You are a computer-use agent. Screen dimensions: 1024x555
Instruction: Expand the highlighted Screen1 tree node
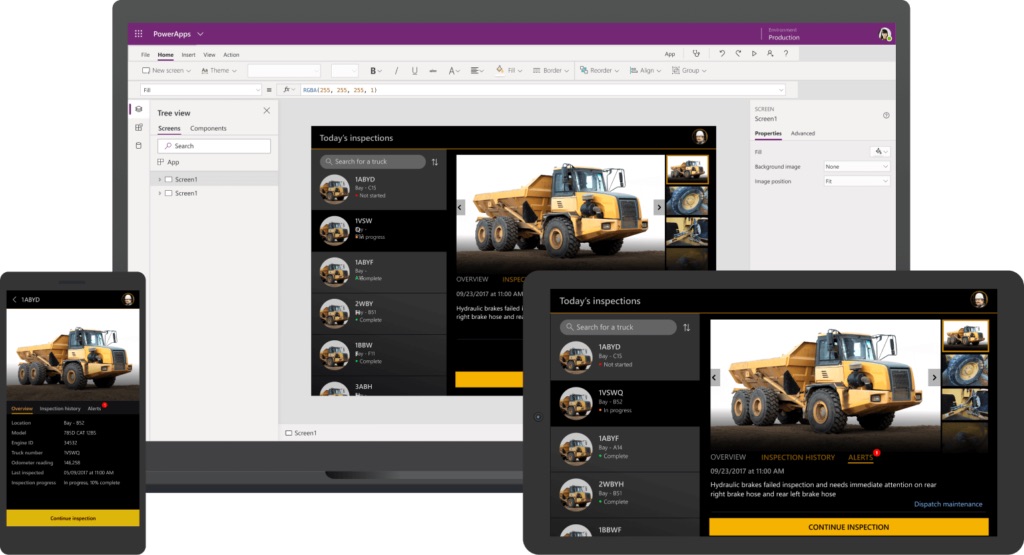point(159,180)
